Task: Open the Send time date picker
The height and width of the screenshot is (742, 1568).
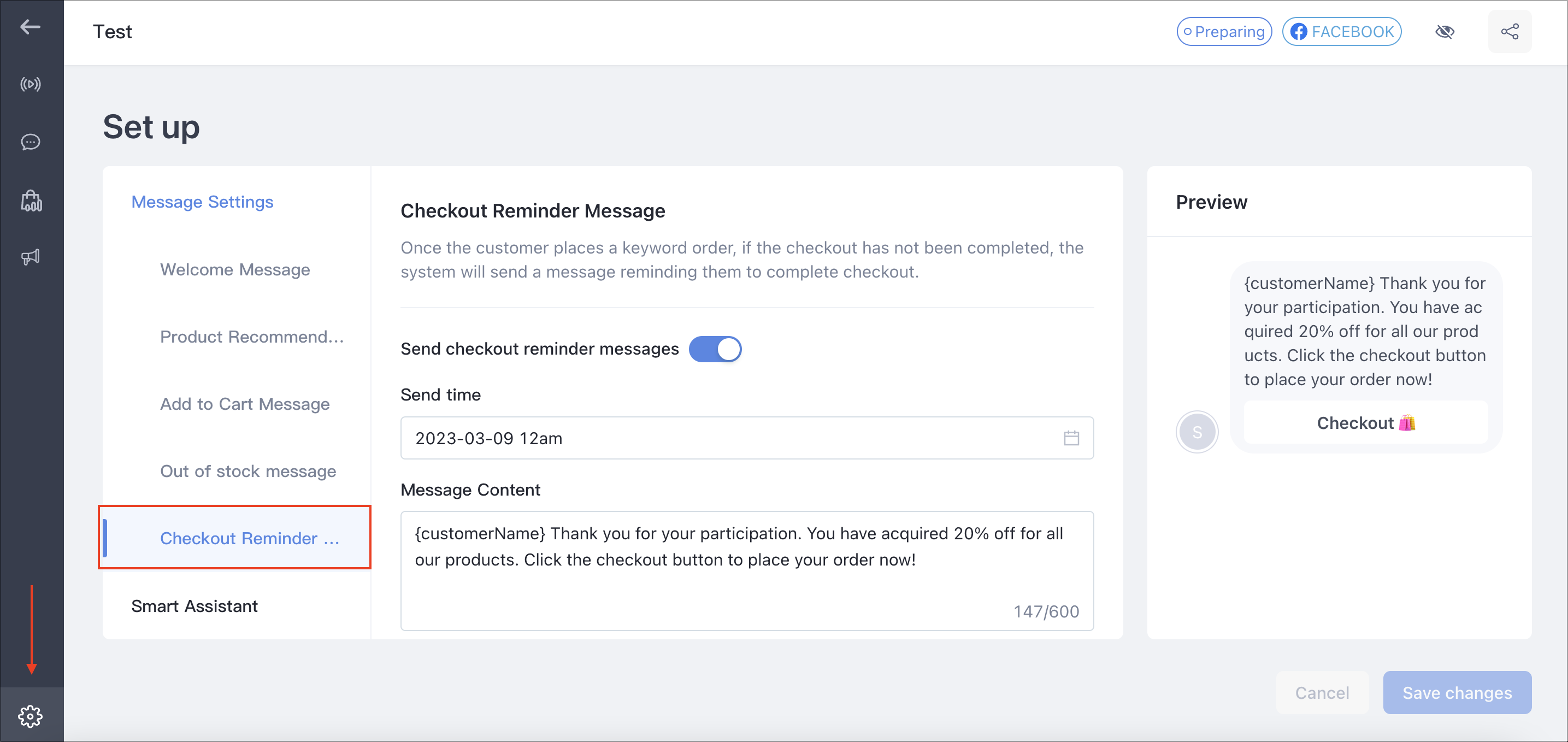Action: [746, 438]
